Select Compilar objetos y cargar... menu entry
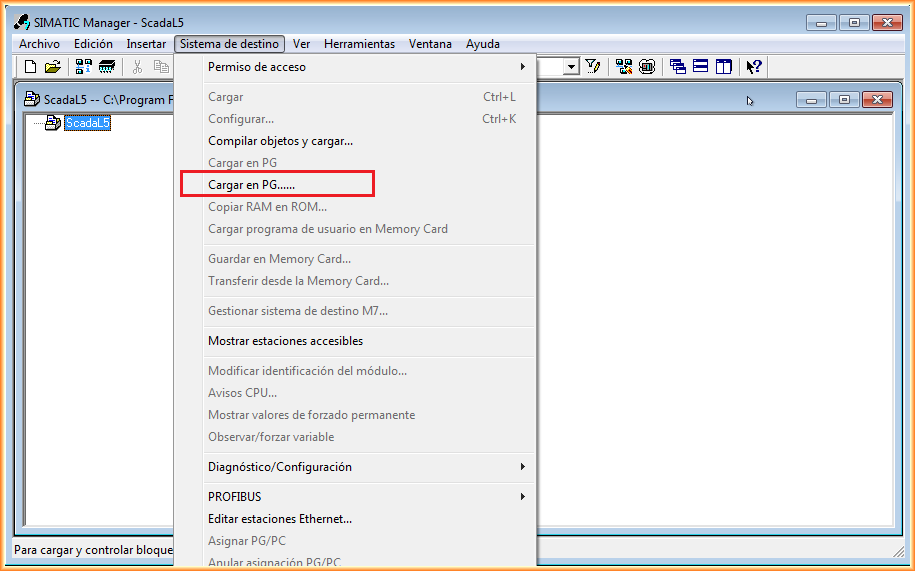Screen dimensions: 915x571 click(x=280, y=141)
